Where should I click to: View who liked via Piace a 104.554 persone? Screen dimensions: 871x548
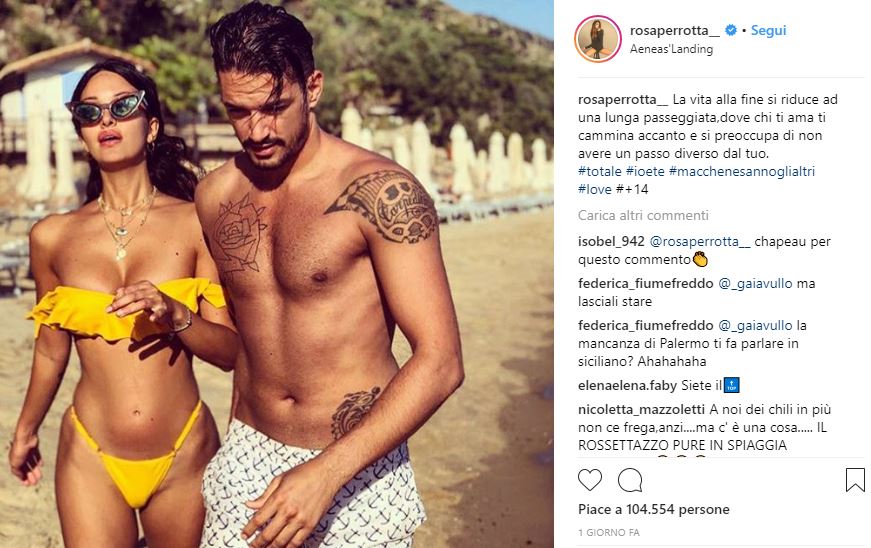pyautogui.click(x=654, y=509)
